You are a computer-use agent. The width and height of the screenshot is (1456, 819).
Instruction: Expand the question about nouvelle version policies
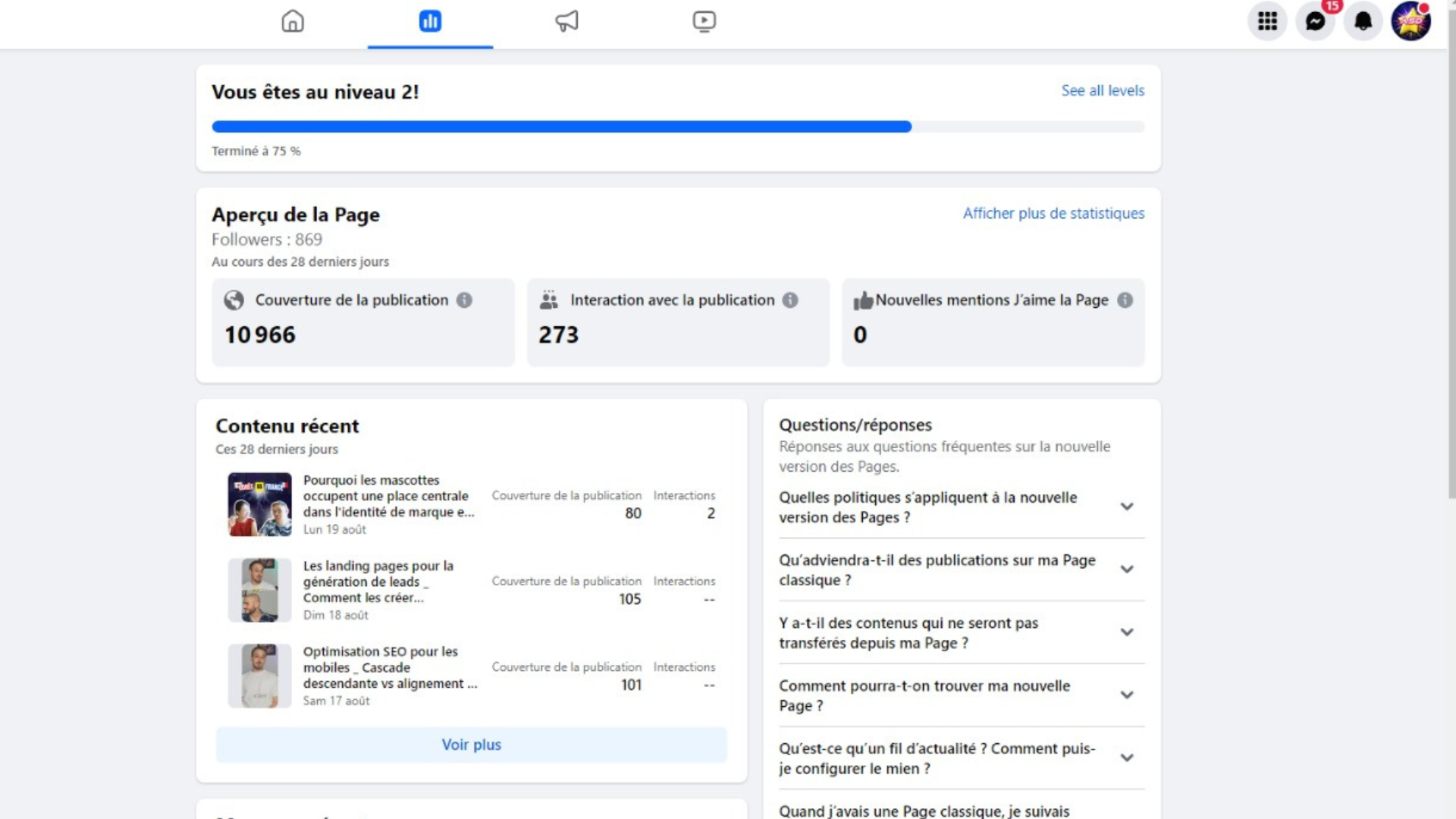pos(1127,506)
